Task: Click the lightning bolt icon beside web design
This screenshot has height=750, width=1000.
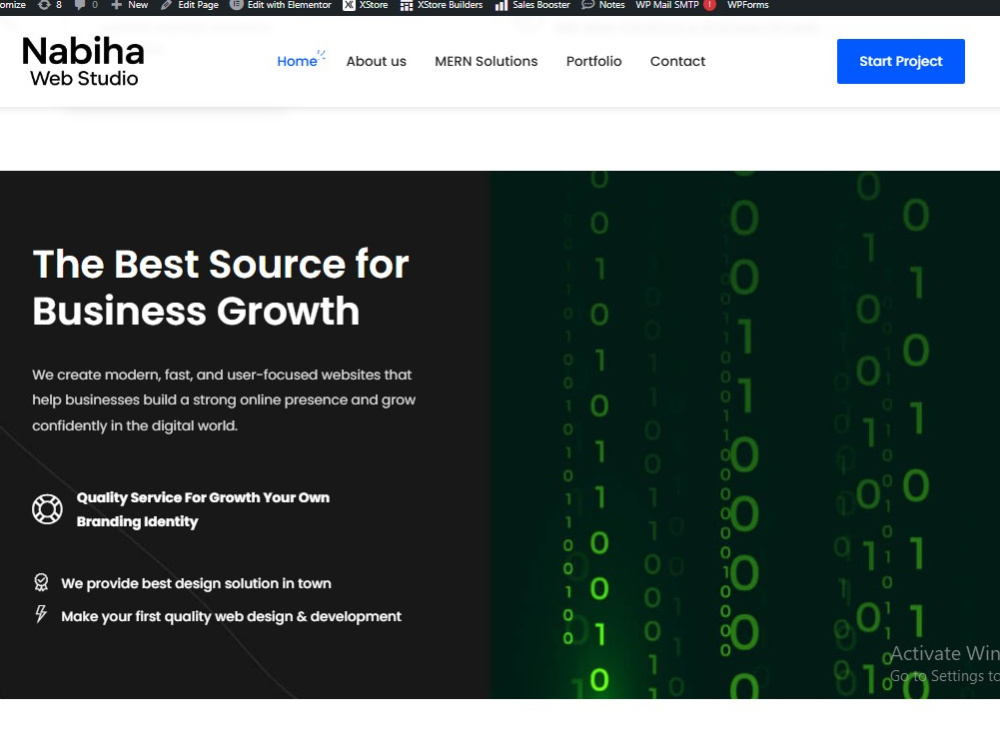Action: [41, 614]
